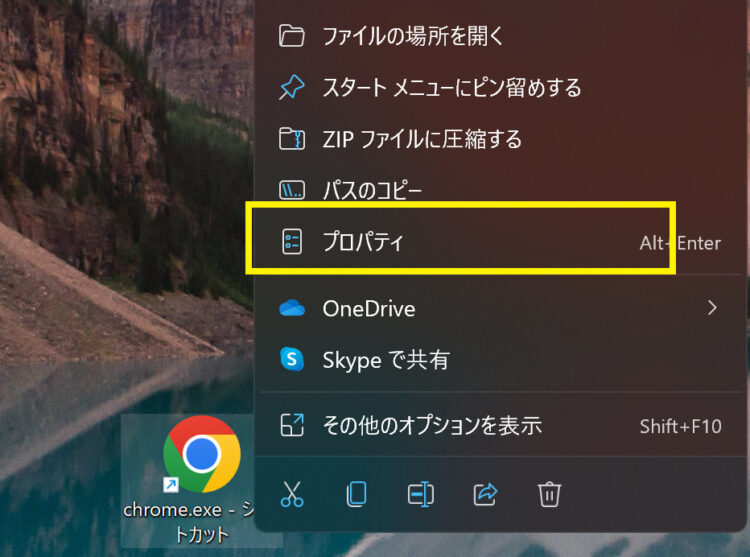Click the Skype logo icon
The image size is (750, 557).
(292, 359)
